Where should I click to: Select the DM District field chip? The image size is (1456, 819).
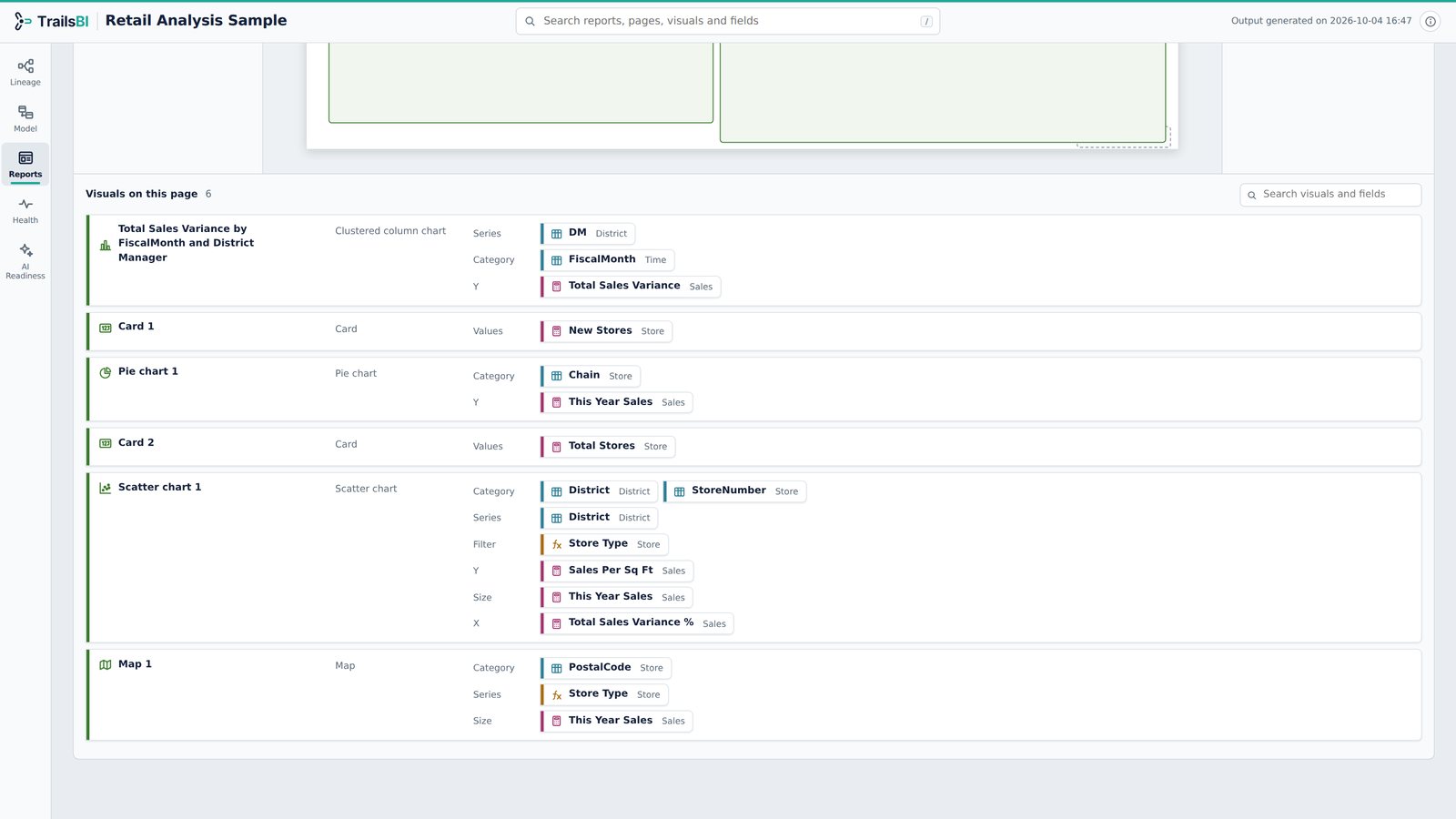[x=588, y=234]
